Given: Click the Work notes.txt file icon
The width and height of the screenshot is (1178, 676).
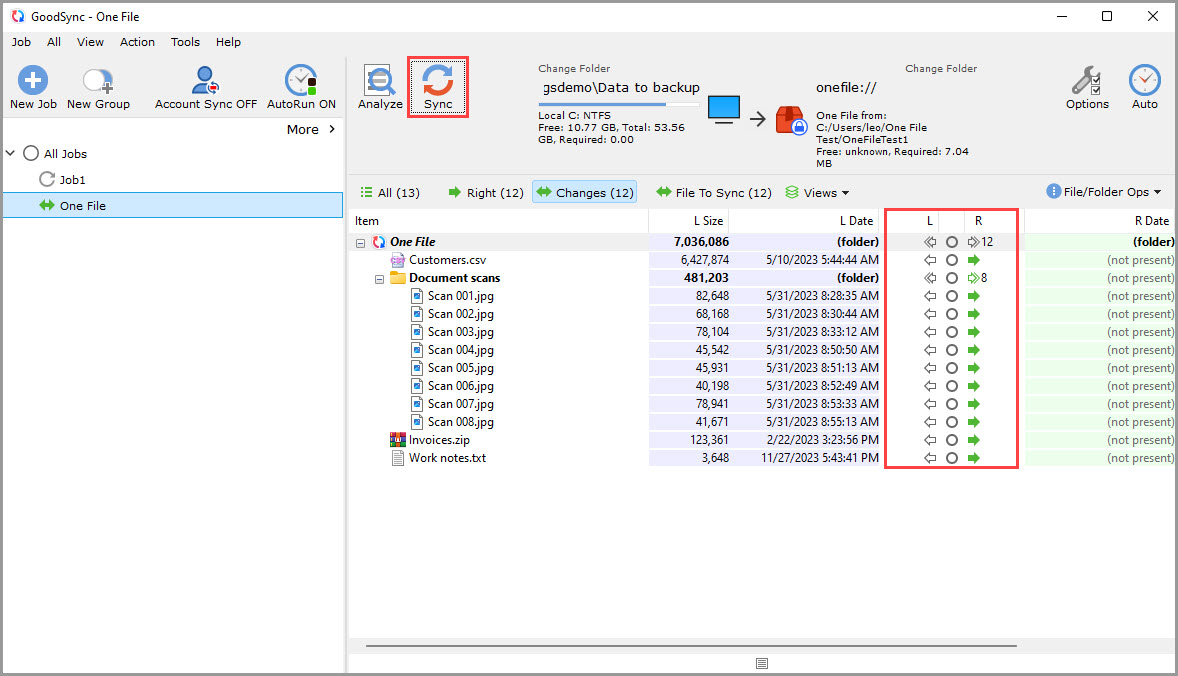Looking at the screenshot, I should (x=397, y=458).
